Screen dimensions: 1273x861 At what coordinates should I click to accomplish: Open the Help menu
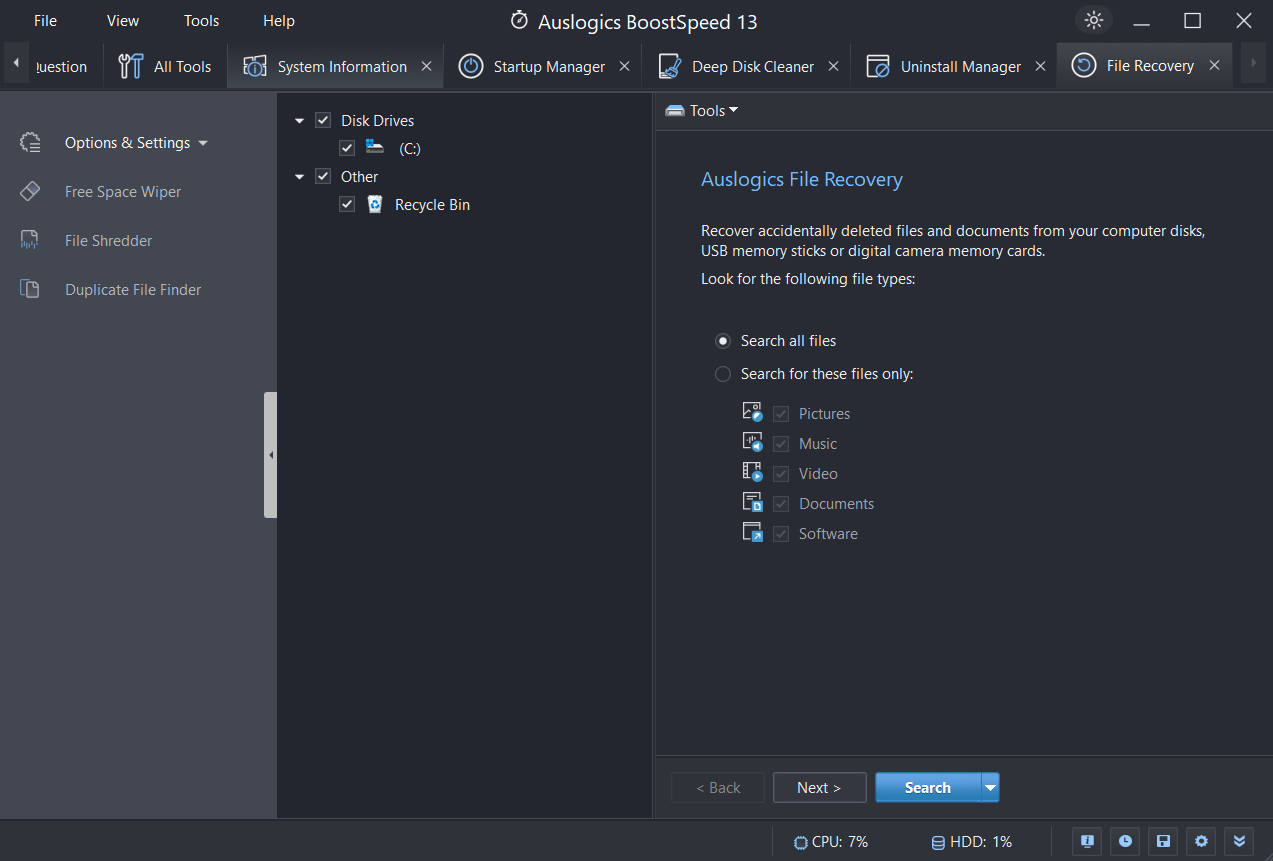279,20
